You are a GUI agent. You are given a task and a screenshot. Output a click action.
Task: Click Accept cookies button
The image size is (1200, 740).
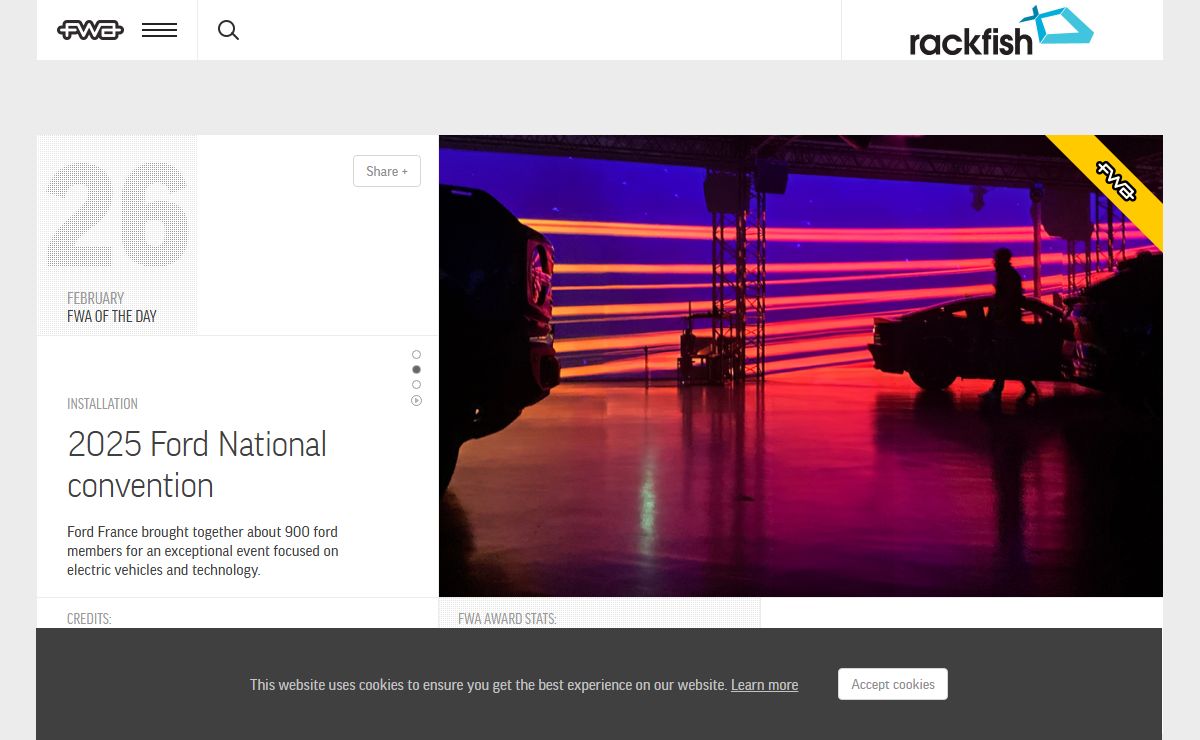tap(893, 684)
